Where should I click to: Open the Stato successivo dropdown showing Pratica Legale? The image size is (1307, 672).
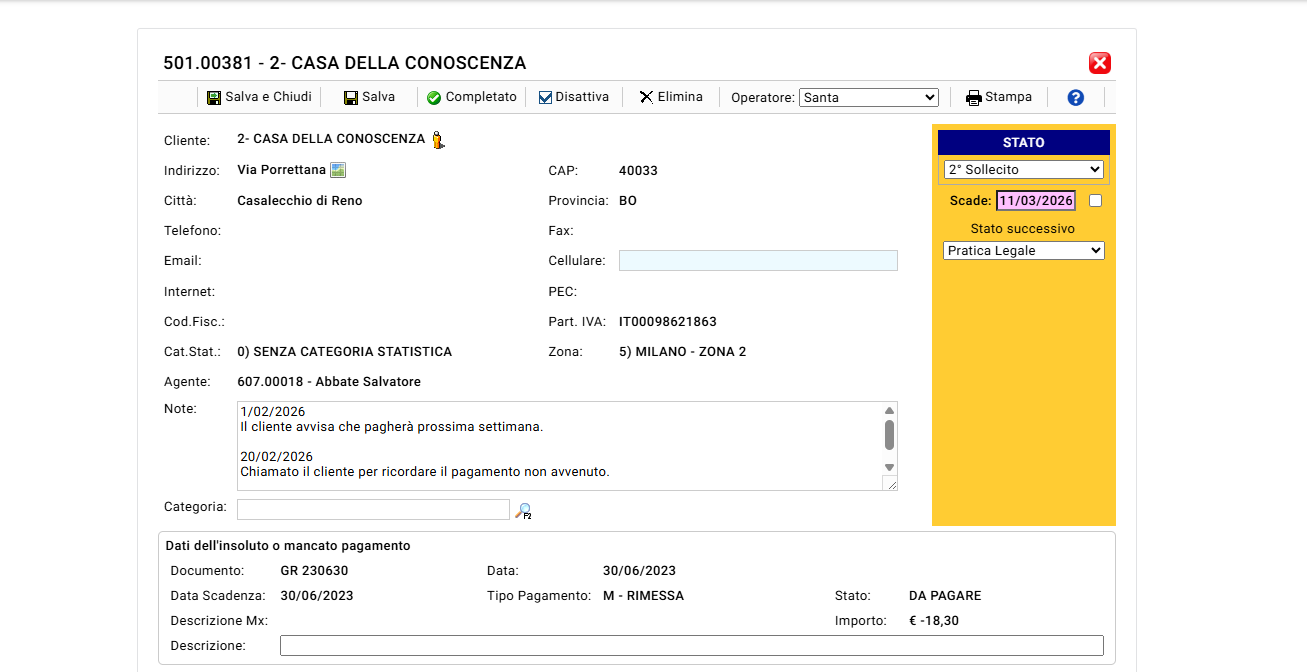pyautogui.click(x=1023, y=250)
